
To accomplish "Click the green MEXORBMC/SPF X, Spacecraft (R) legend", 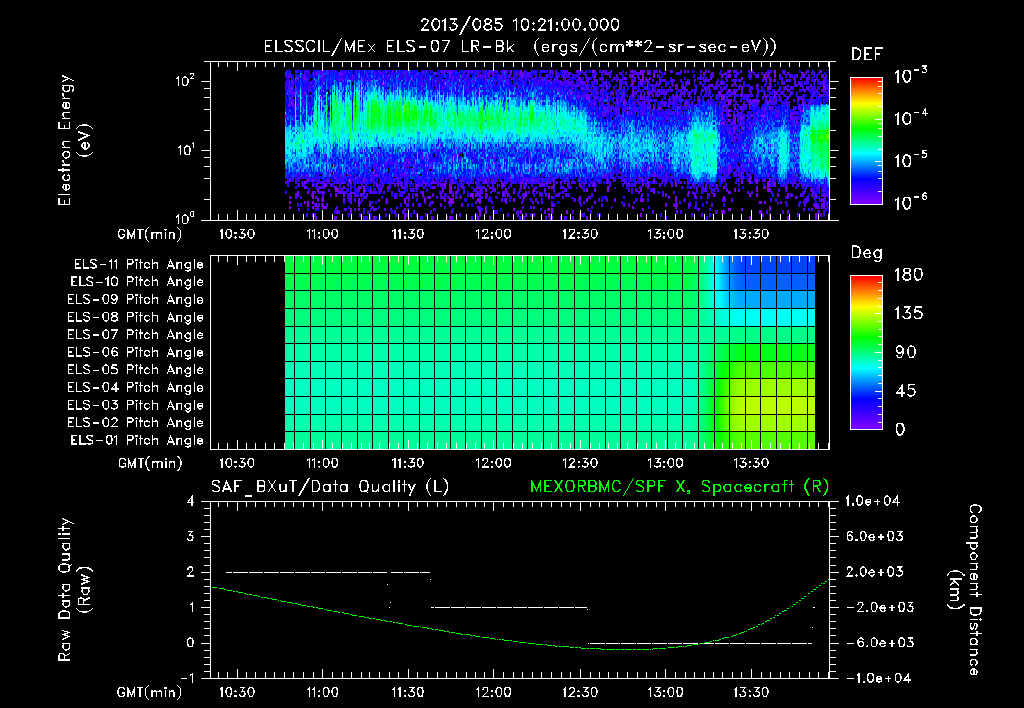I will coord(679,487).
